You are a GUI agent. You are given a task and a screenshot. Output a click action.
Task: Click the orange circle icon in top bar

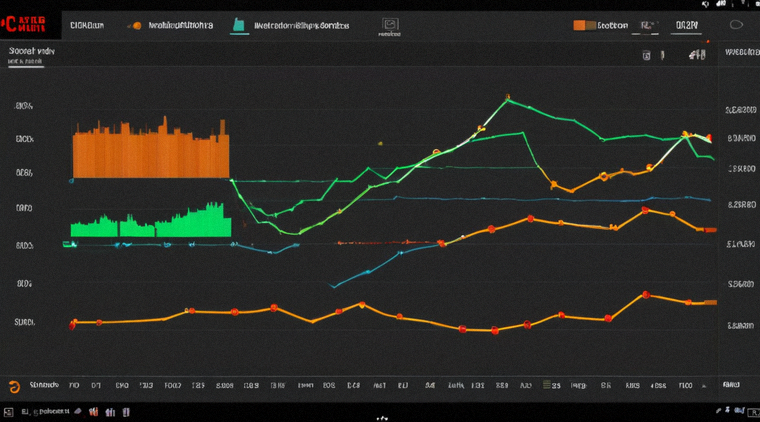[x=137, y=26]
